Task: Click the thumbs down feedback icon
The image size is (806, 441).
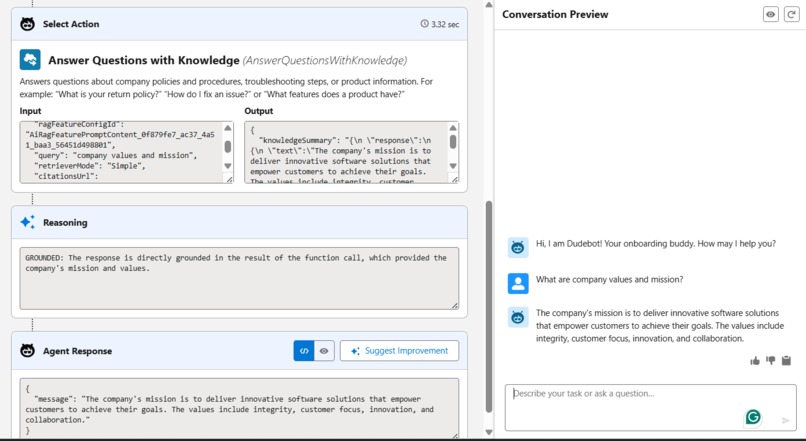Action: 771,361
